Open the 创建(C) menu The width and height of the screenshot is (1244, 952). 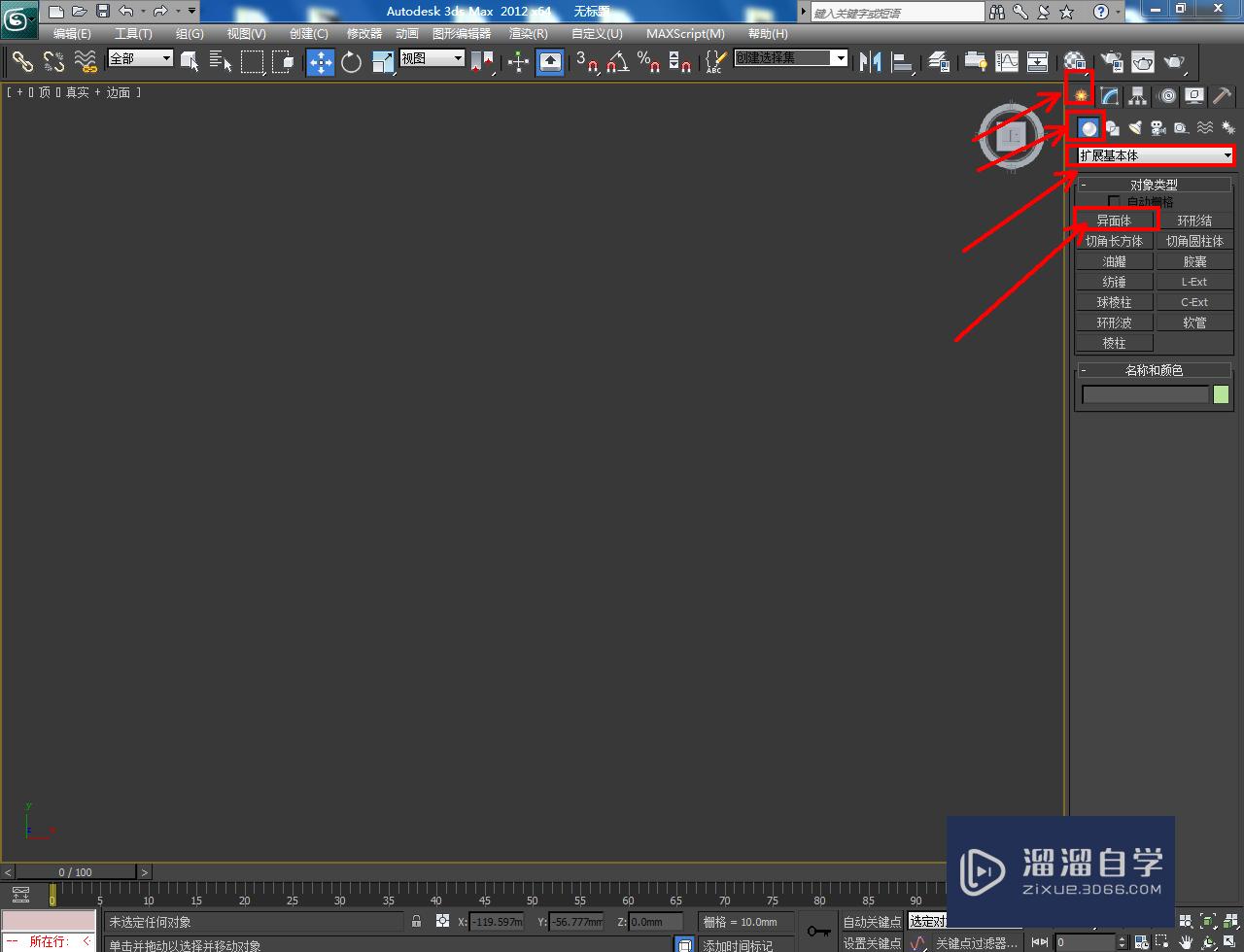coord(309,33)
